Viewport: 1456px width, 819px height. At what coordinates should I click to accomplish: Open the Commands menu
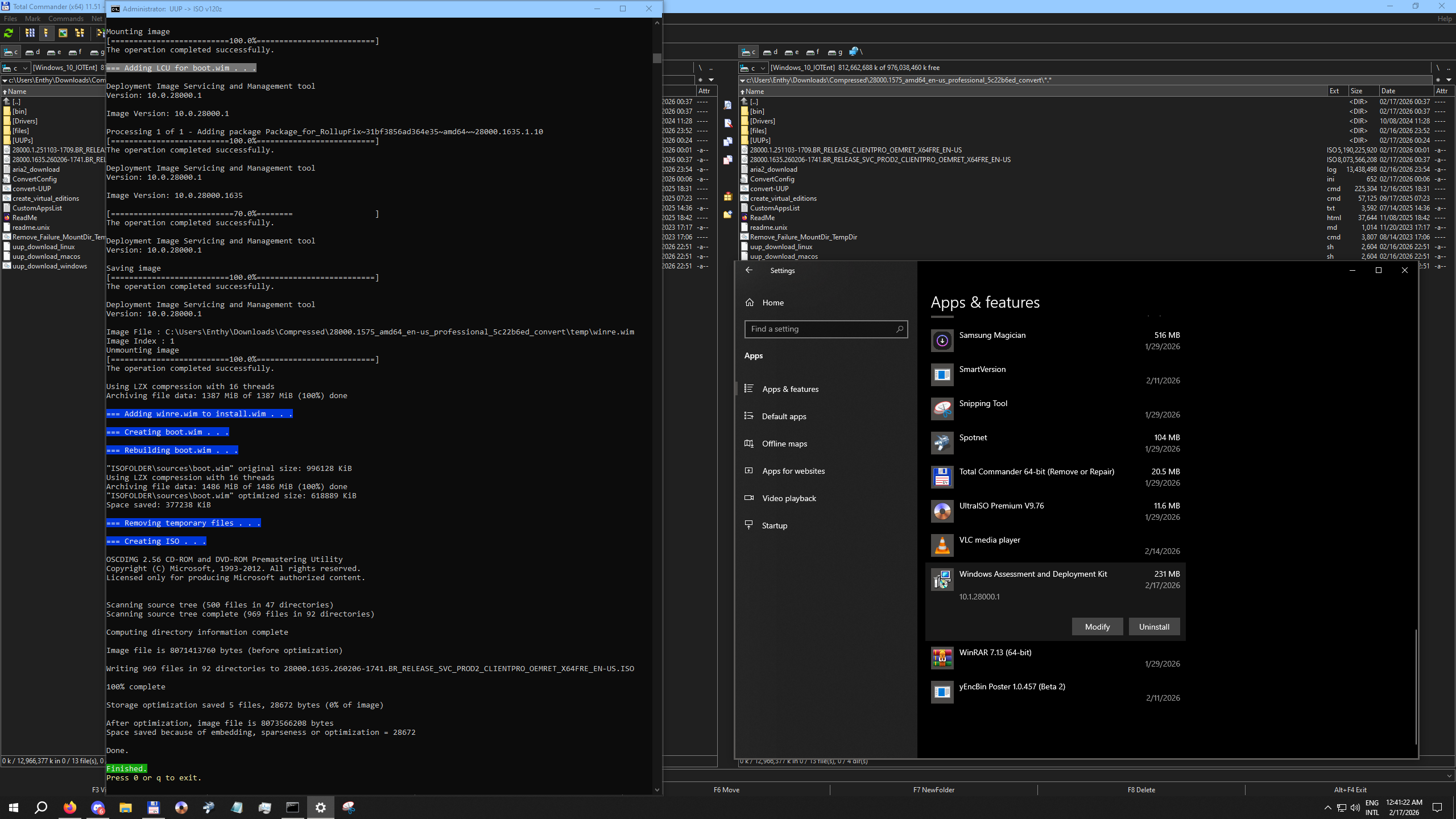(65, 19)
